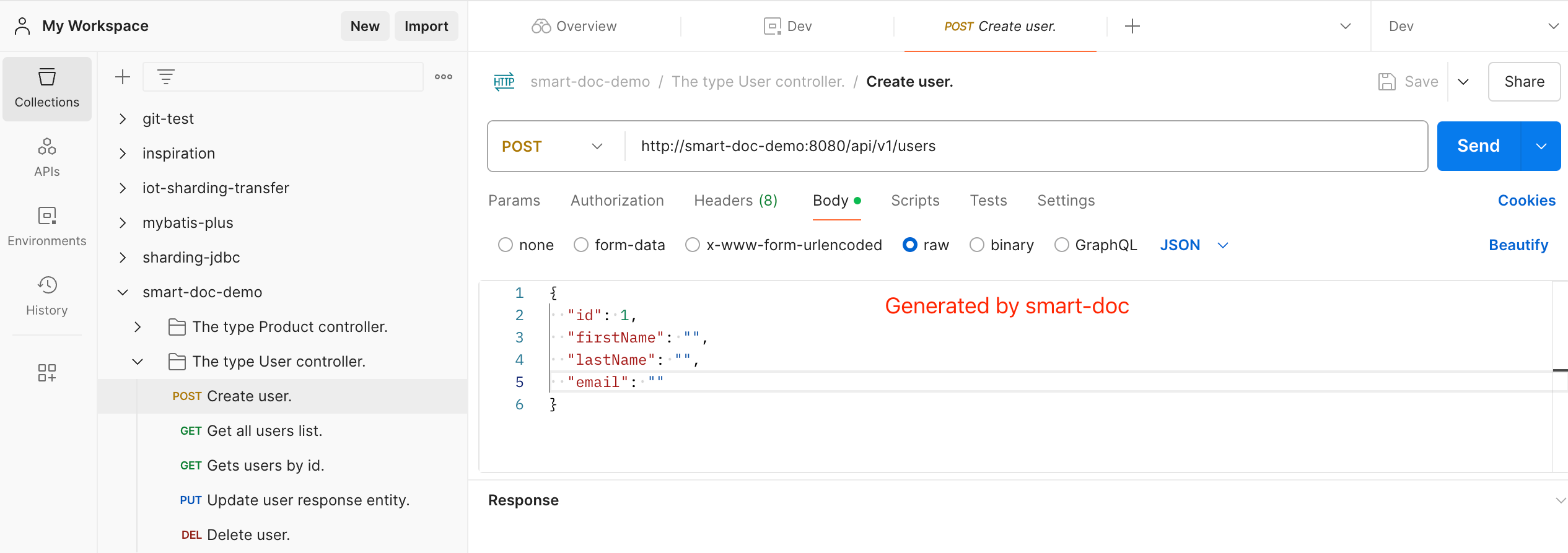This screenshot has width=1568, height=553.
Task: Open the JSON format dropdown
Action: point(1193,245)
